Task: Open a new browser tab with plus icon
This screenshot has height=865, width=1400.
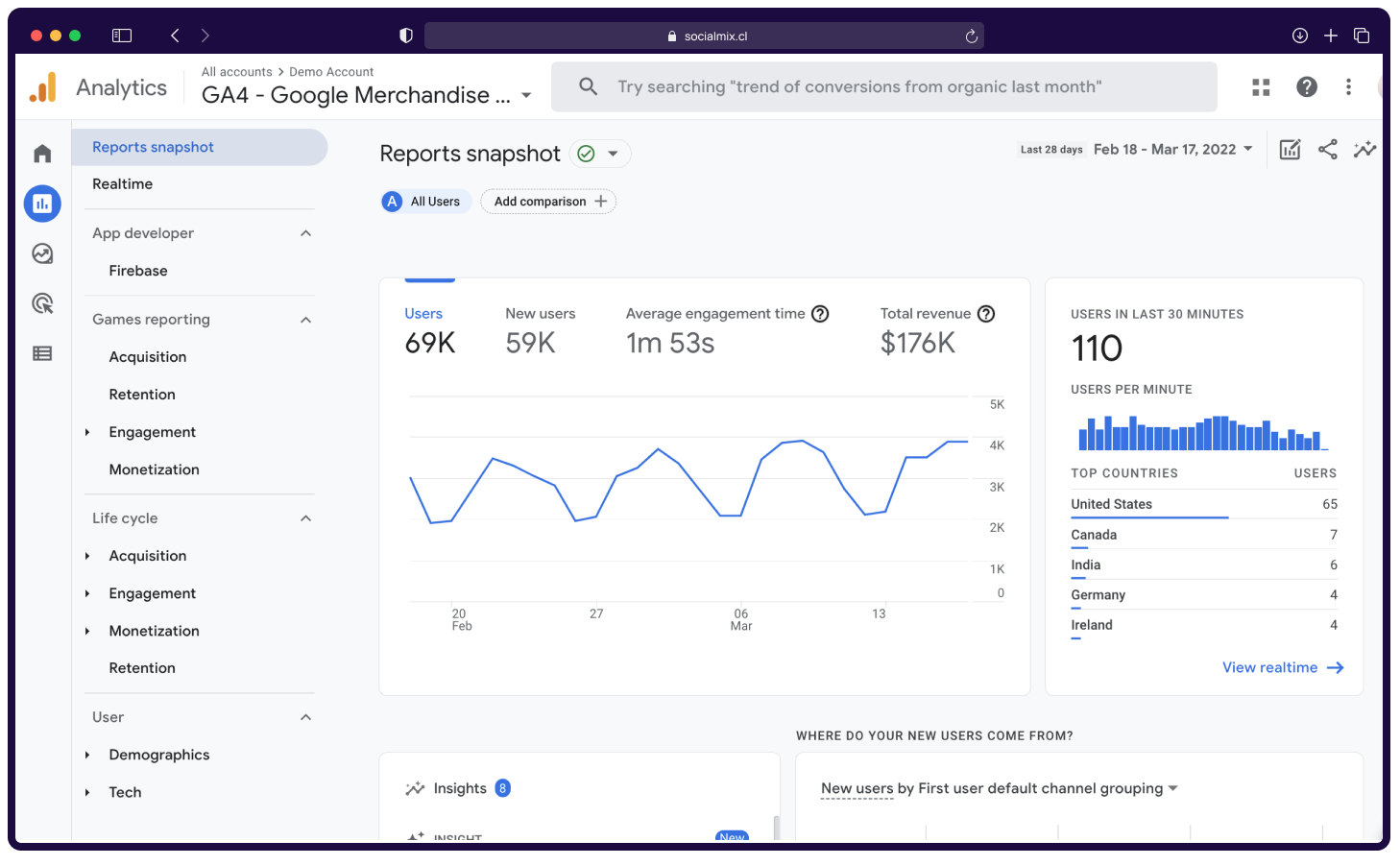Action: point(1331,36)
